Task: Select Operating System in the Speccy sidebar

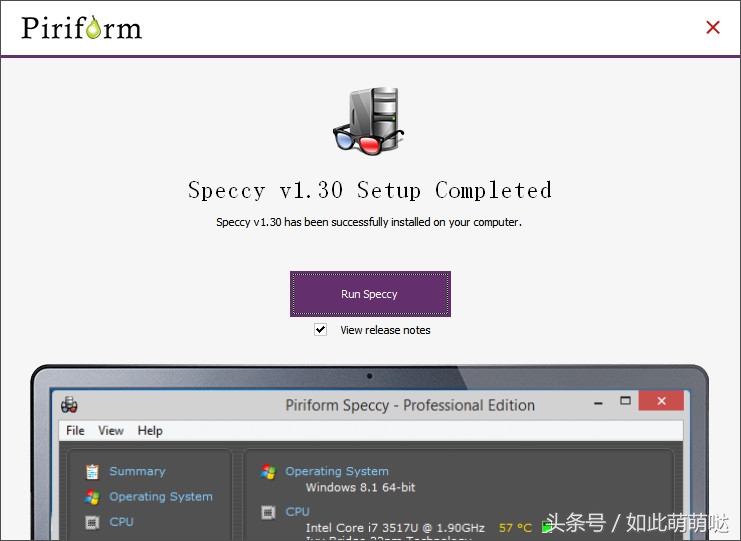Action: [x=161, y=497]
